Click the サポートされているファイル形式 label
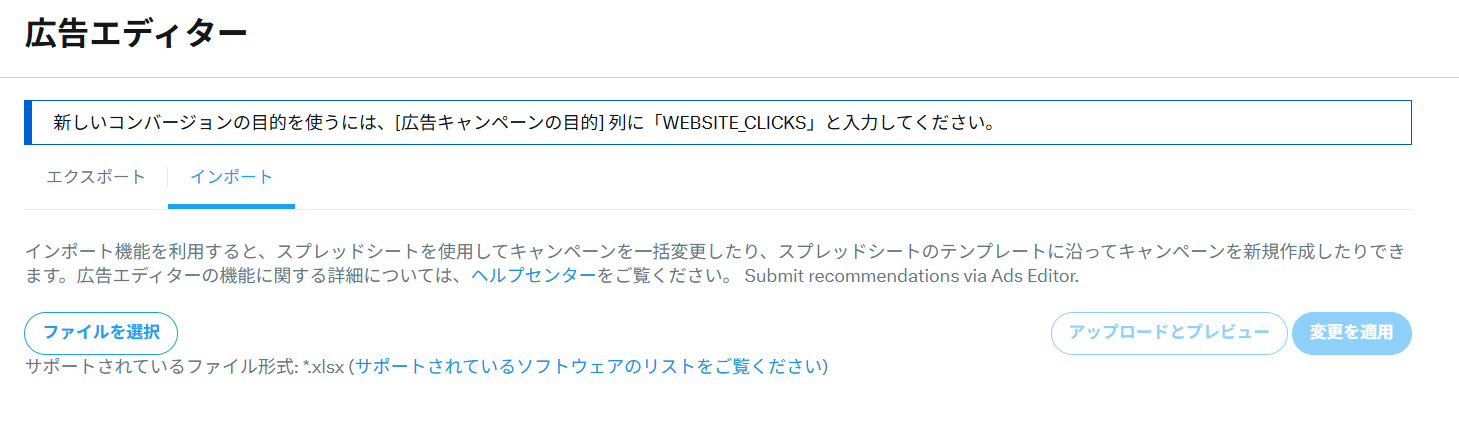 (160, 366)
